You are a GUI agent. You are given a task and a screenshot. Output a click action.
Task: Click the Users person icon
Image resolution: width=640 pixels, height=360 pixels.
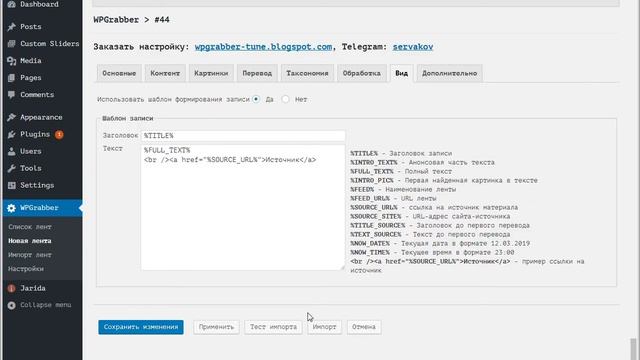[x=11, y=151]
